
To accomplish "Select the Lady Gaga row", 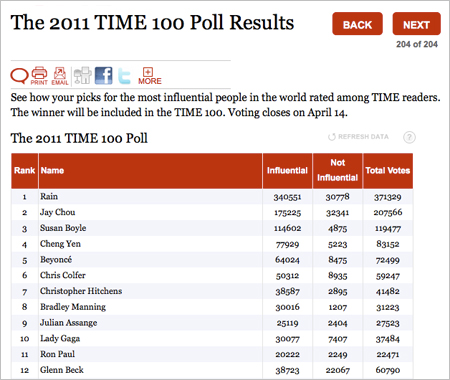I will [212, 339].
